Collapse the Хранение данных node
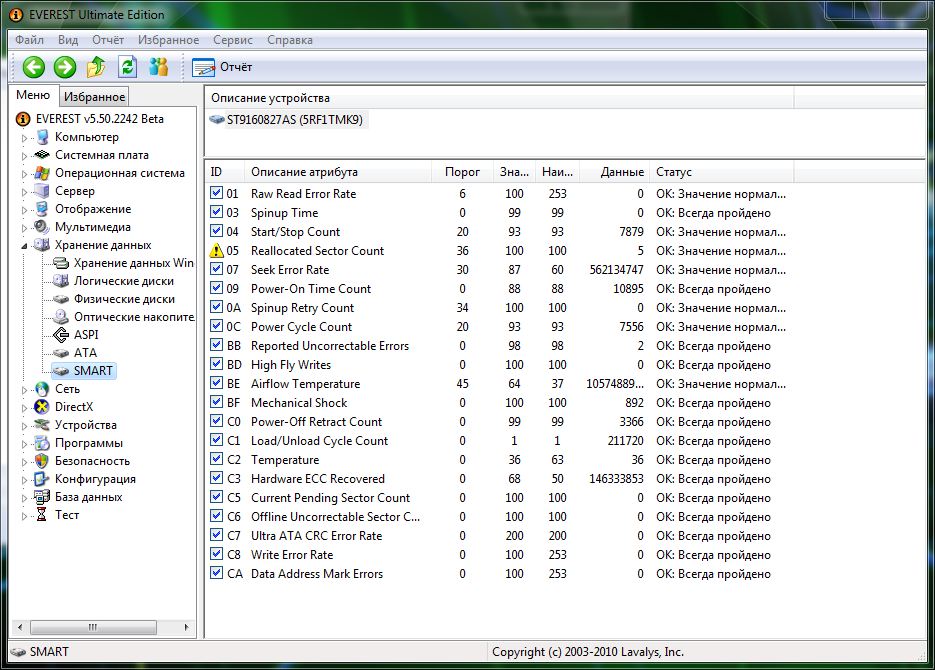This screenshot has height=670, width=935. pos(24,245)
